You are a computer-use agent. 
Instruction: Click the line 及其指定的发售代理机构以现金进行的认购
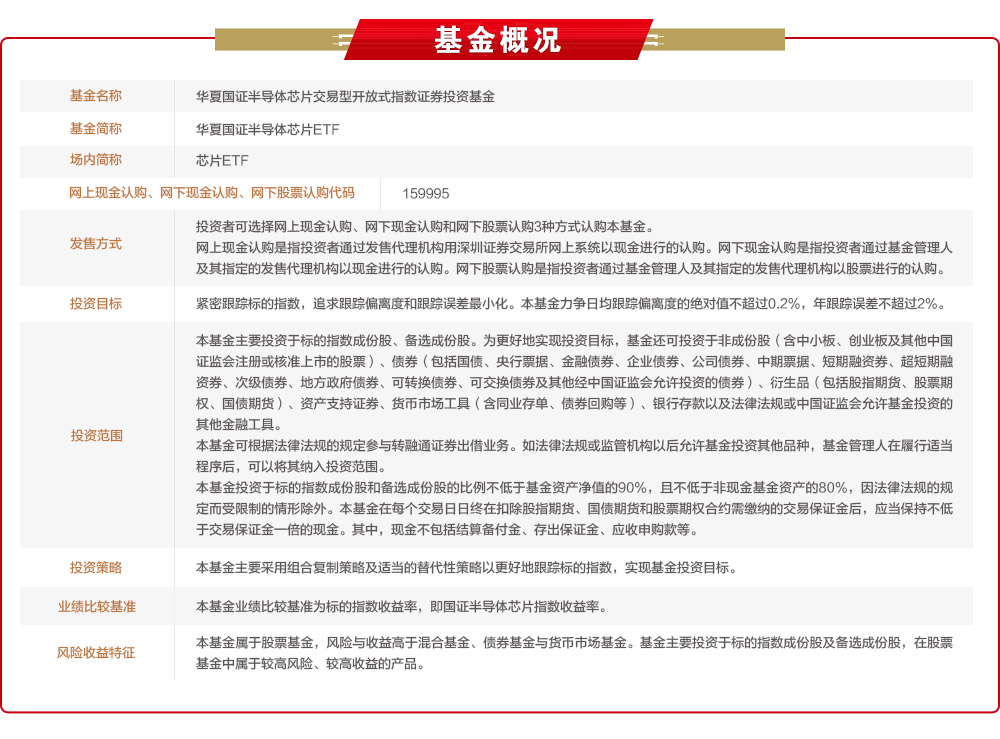click(x=573, y=268)
